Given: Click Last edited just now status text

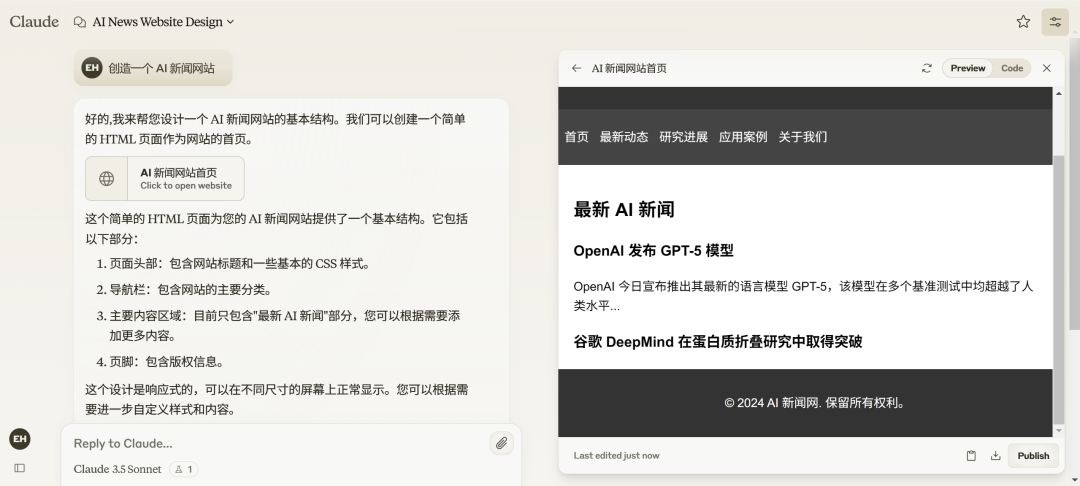Looking at the screenshot, I should (x=616, y=456).
